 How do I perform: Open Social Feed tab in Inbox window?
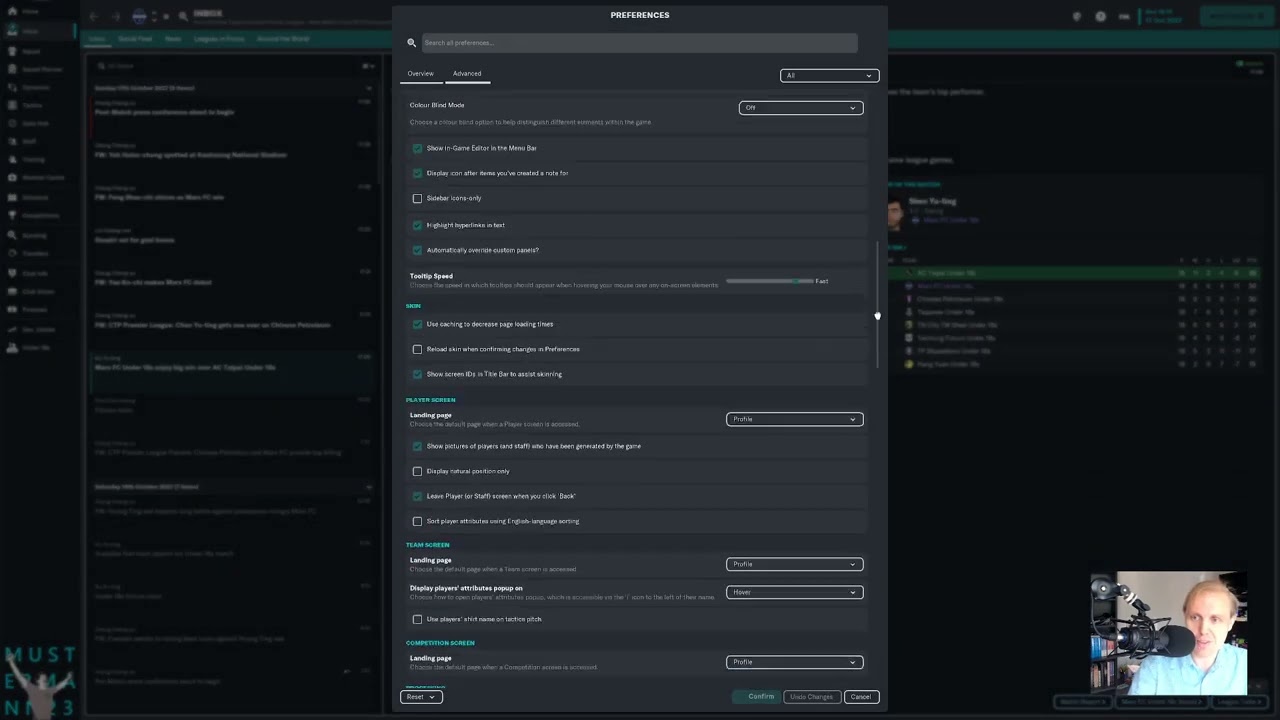135,39
